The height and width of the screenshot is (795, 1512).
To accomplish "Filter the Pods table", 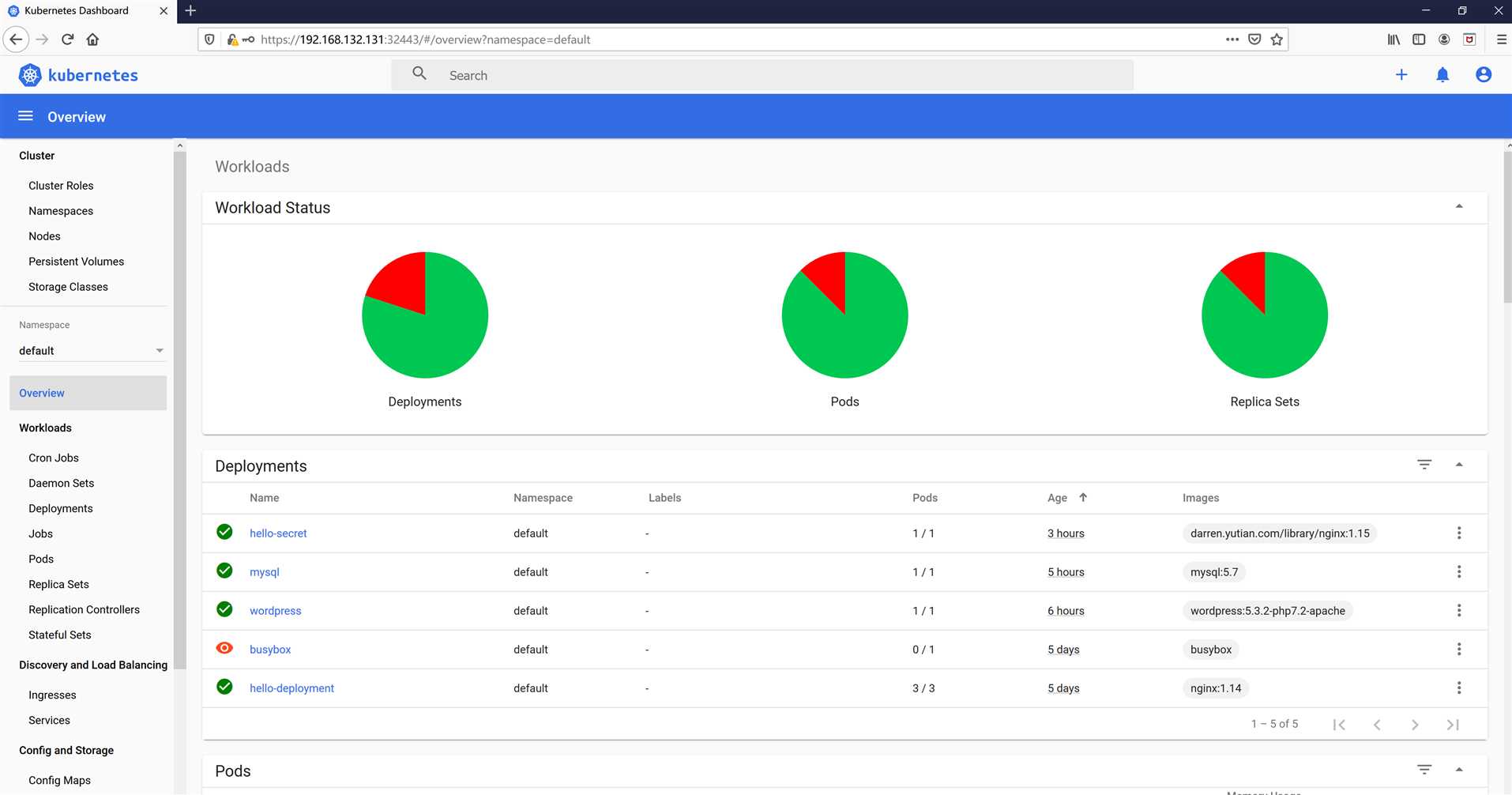I will (x=1424, y=770).
